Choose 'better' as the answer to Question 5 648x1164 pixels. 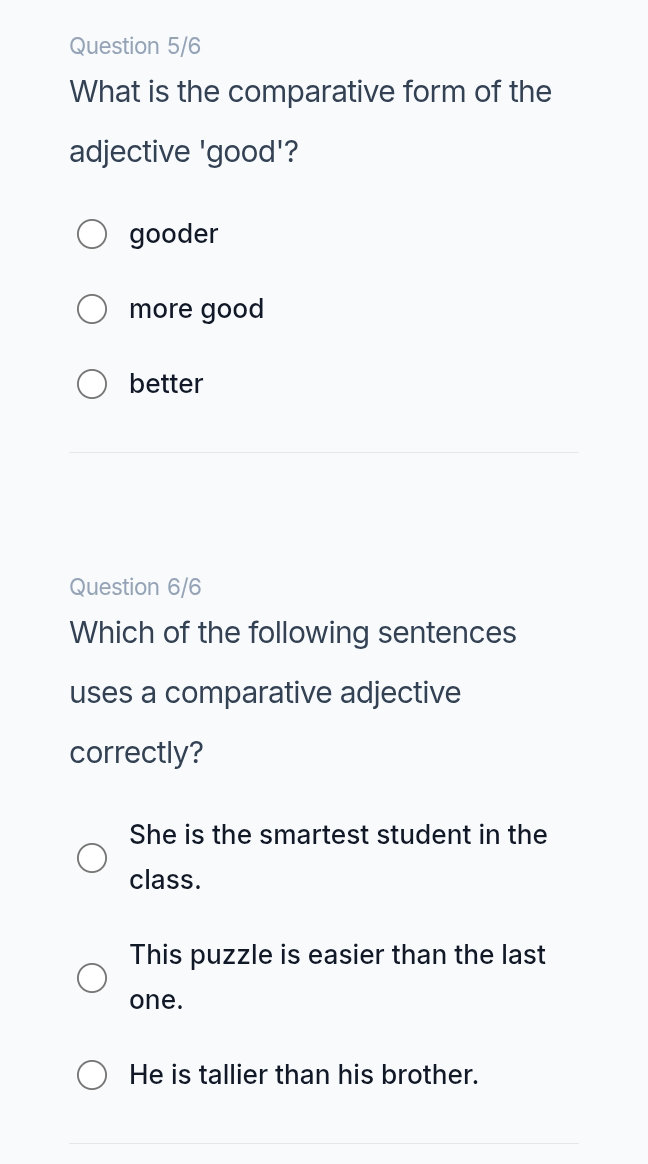tap(92, 384)
